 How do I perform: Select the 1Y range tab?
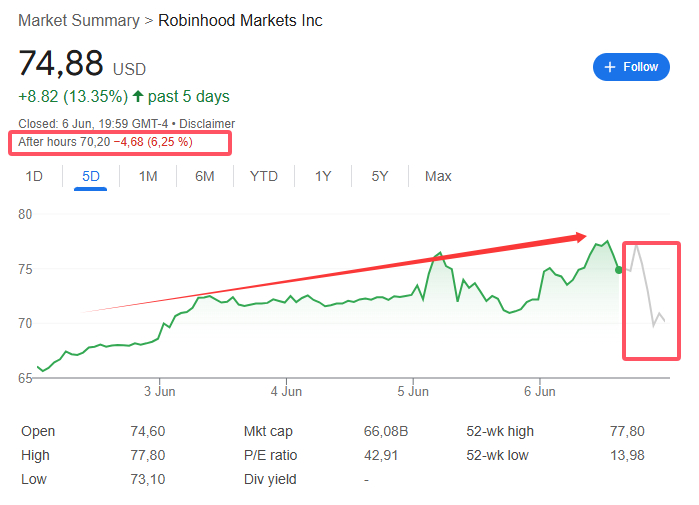tap(323, 176)
